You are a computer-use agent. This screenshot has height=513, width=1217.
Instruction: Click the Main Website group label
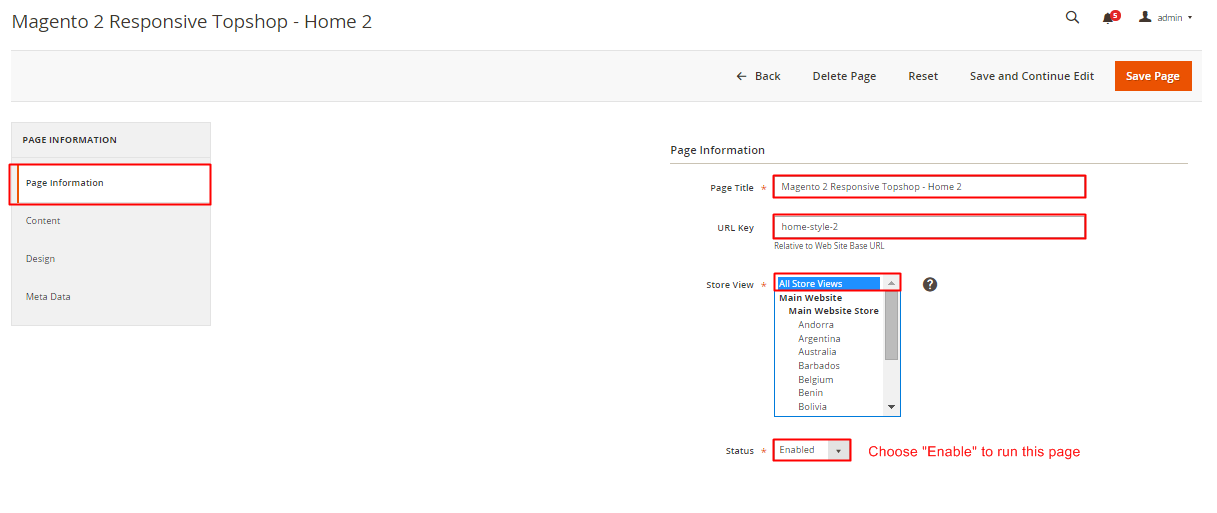(x=811, y=298)
